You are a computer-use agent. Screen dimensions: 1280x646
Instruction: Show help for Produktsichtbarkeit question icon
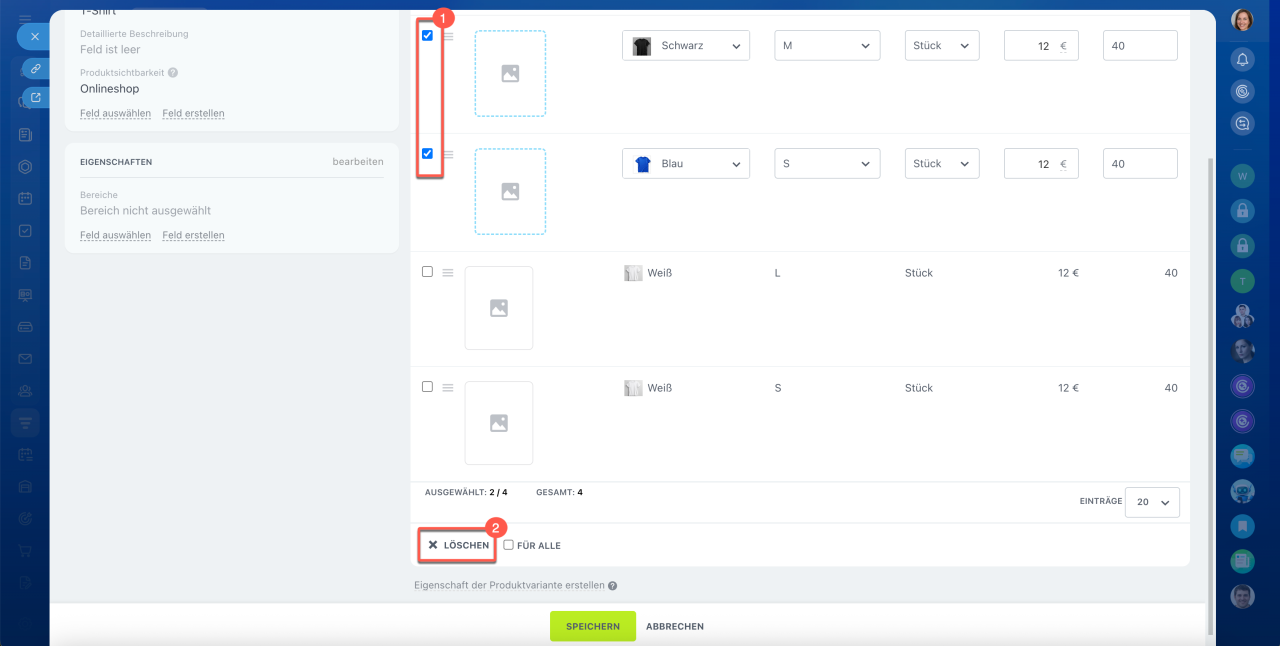point(173,73)
